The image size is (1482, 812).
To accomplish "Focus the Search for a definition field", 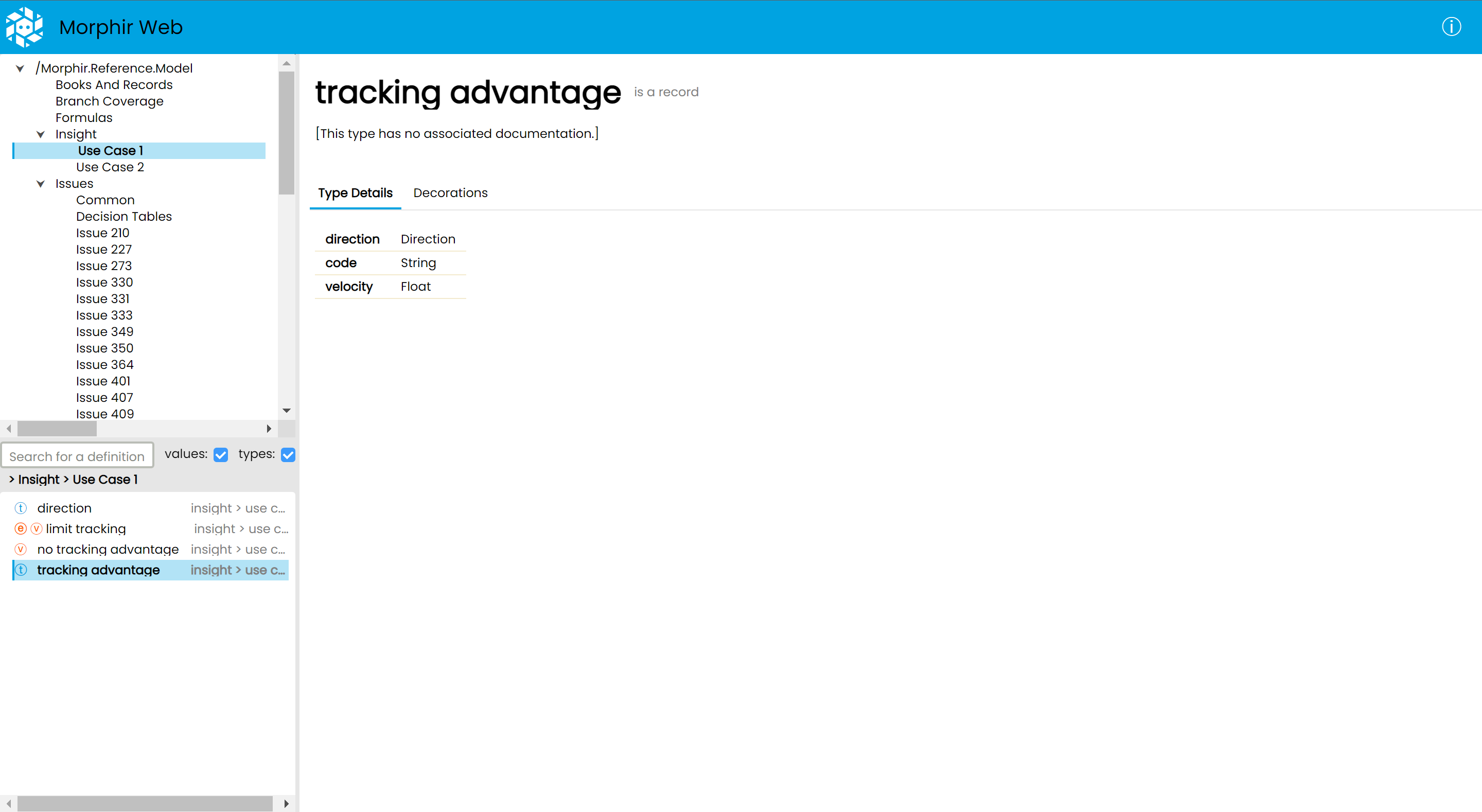I will [77, 456].
